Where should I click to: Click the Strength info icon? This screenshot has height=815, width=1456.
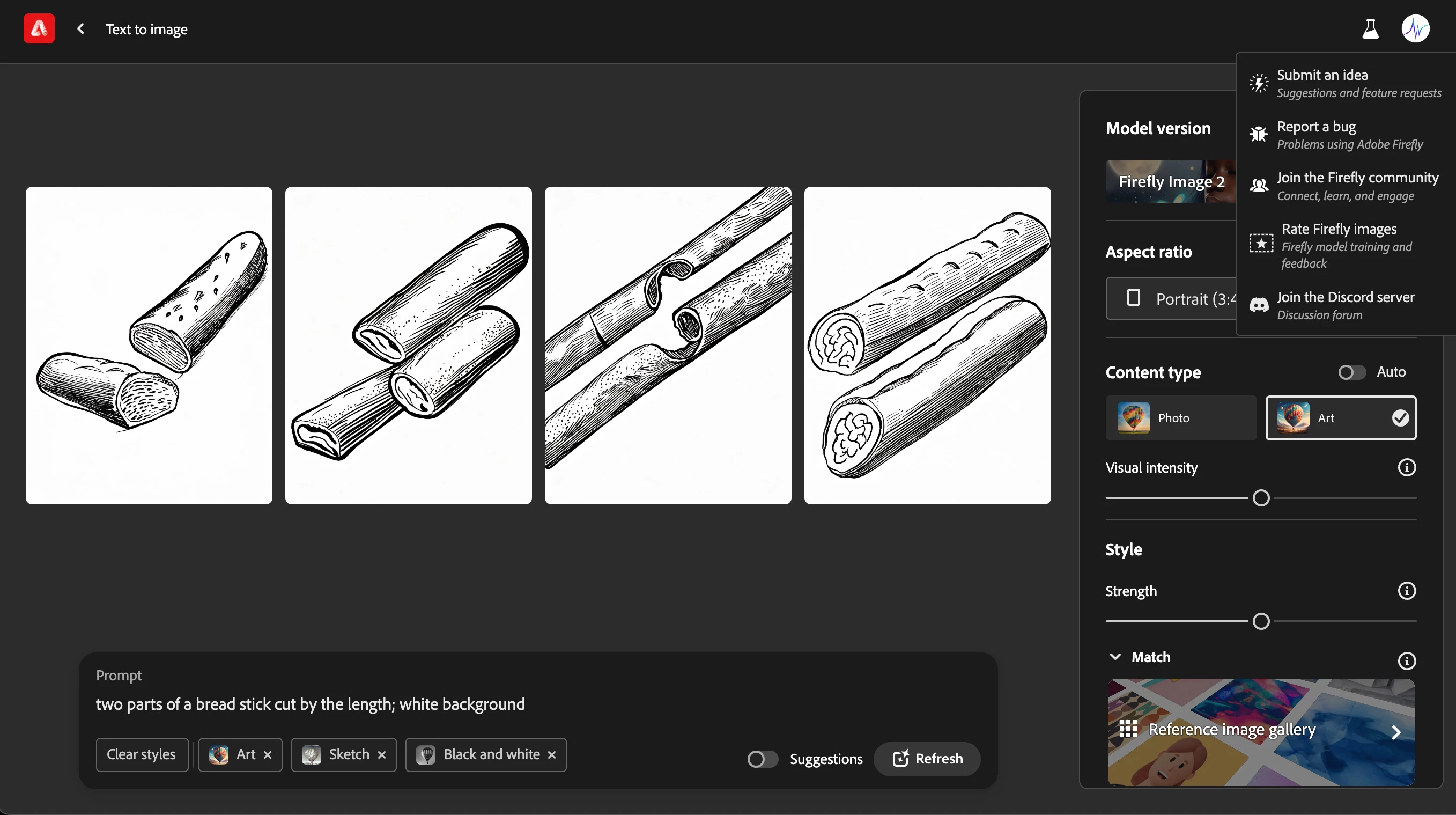pos(1406,591)
